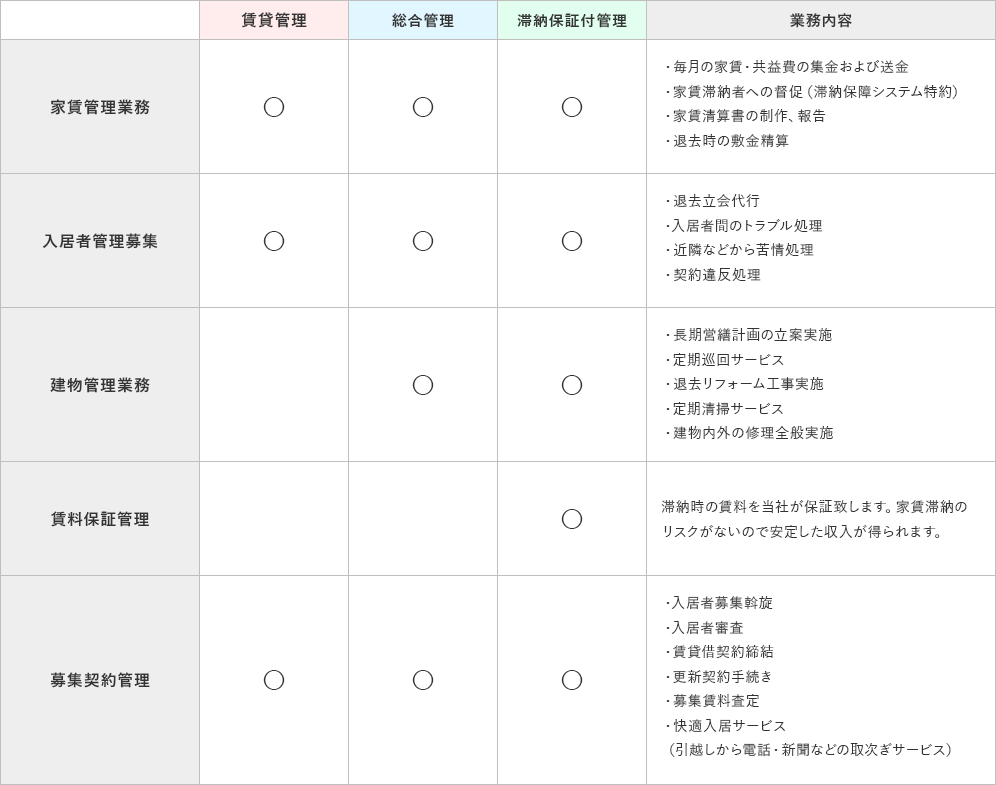Click the 退去立会代行 list item
Viewport: 996px width, 785px height.
point(716,201)
